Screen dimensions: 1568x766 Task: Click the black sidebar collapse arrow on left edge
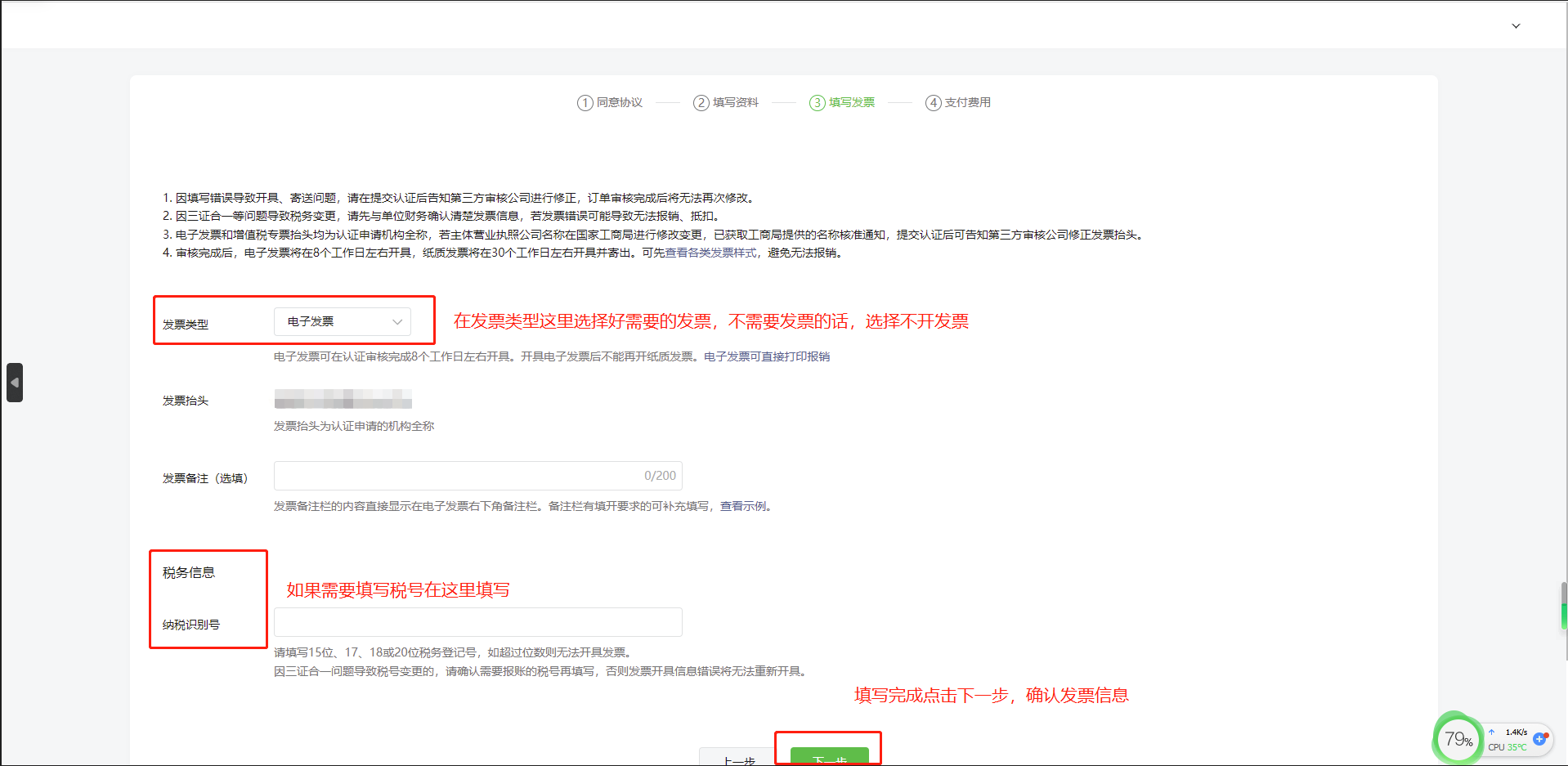coord(15,383)
